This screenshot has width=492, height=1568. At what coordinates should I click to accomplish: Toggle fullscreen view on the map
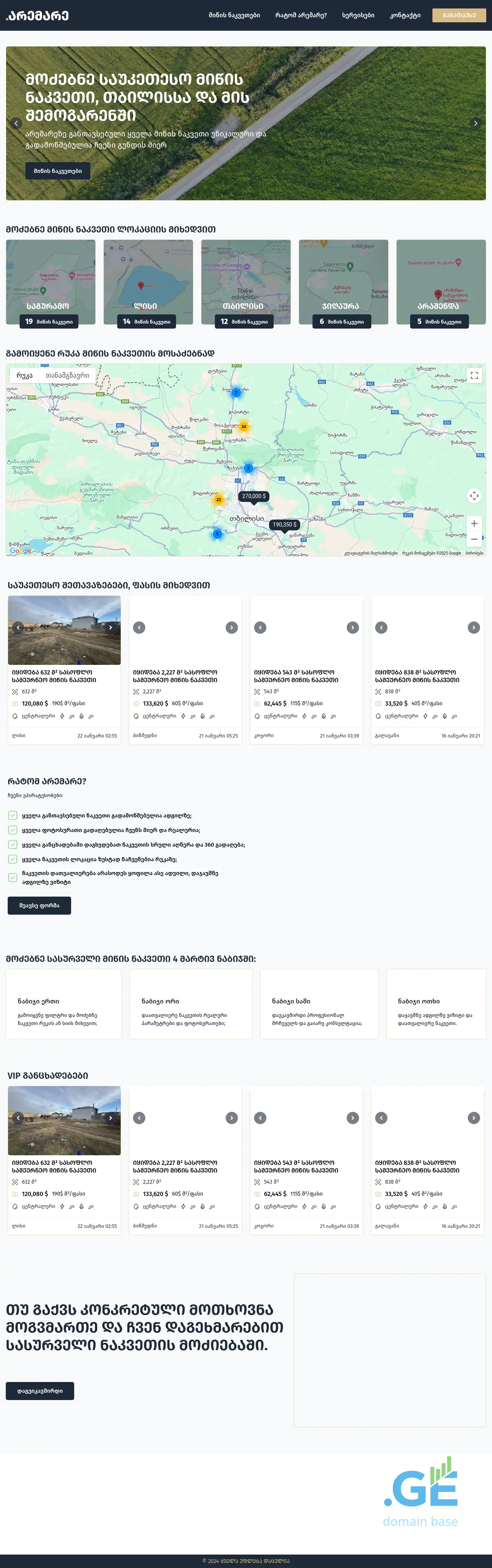(x=474, y=375)
